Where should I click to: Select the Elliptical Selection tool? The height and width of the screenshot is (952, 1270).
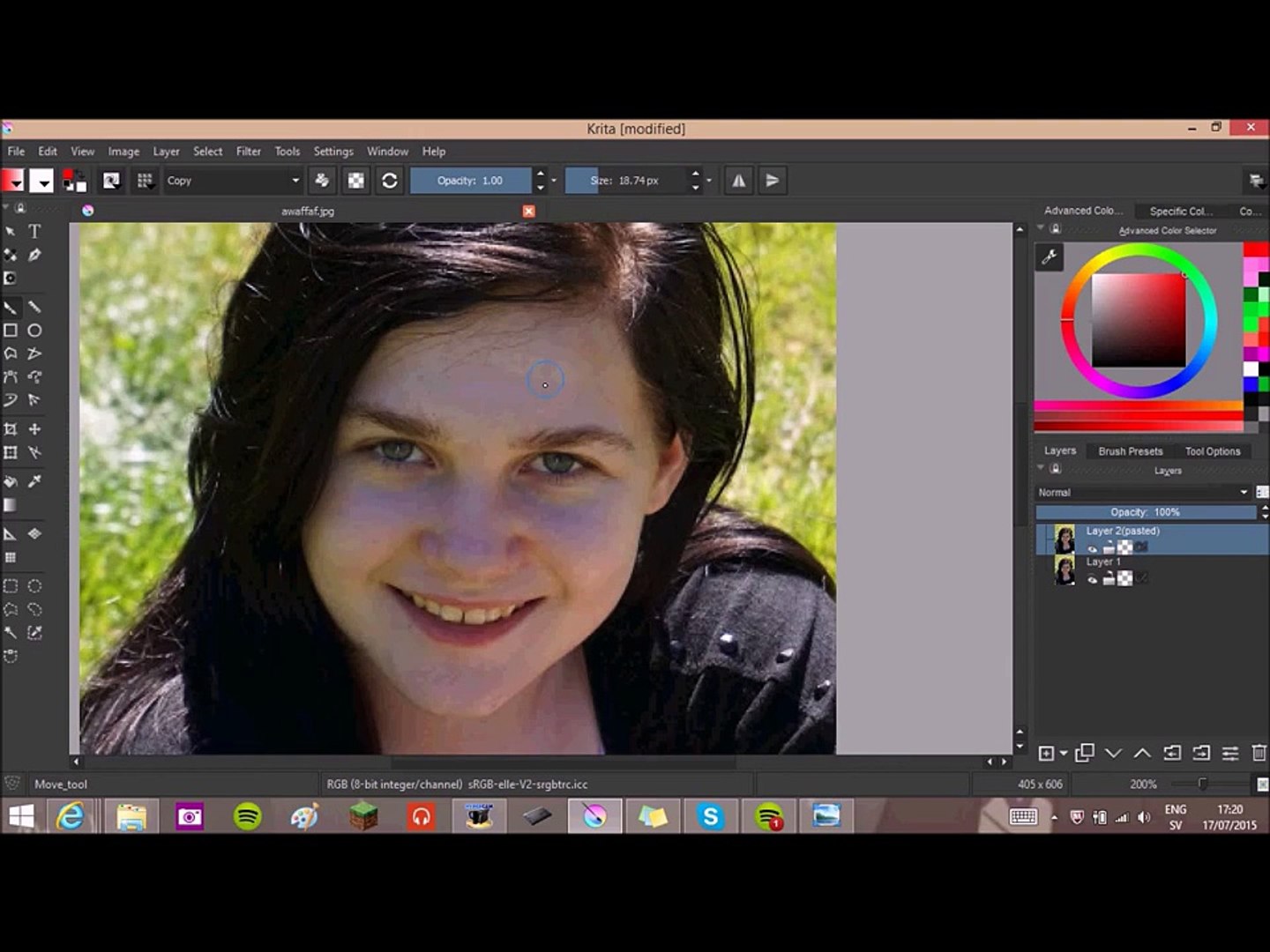coord(34,586)
